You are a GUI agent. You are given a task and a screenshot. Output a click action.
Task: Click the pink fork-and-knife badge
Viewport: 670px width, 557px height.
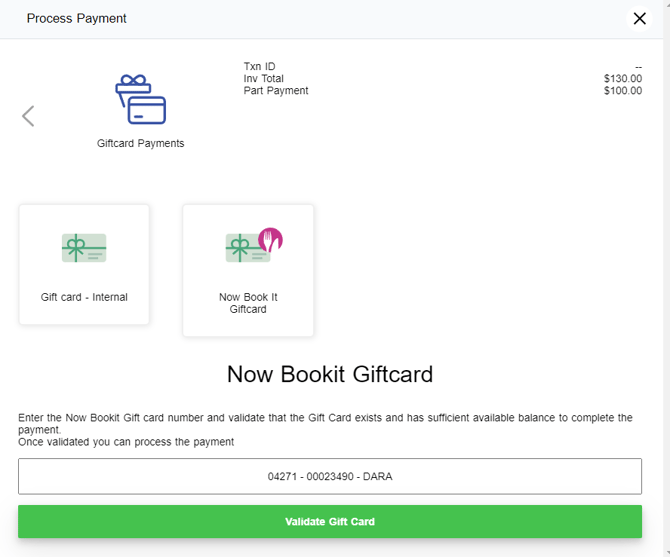tap(271, 240)
